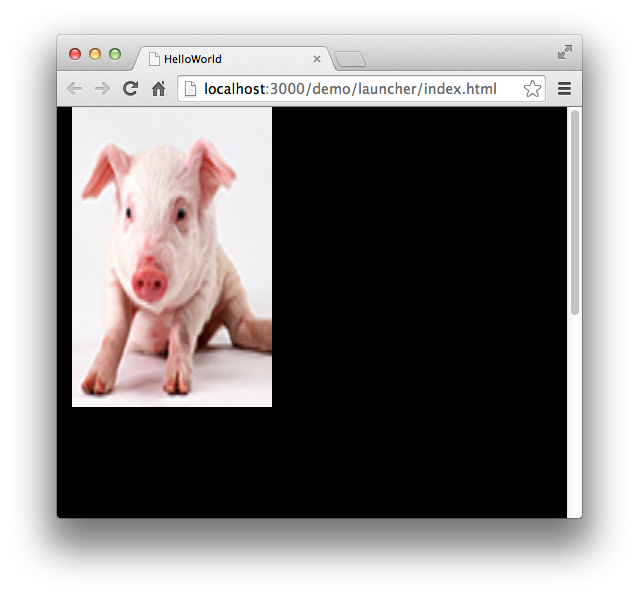Close the HelloWorld tab
The width and height of the screenshot is (639, 597).
[x=317, y=59]
